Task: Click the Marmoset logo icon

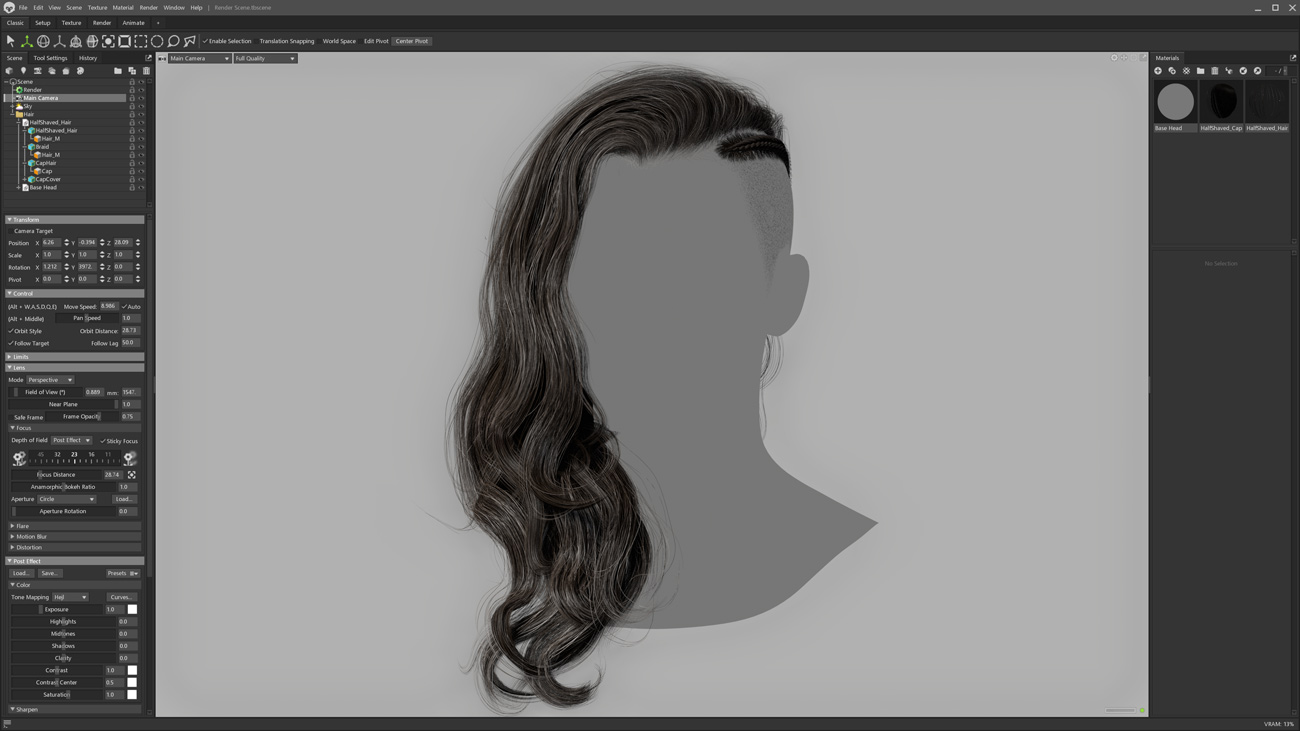Action: (x=9, y=7)
